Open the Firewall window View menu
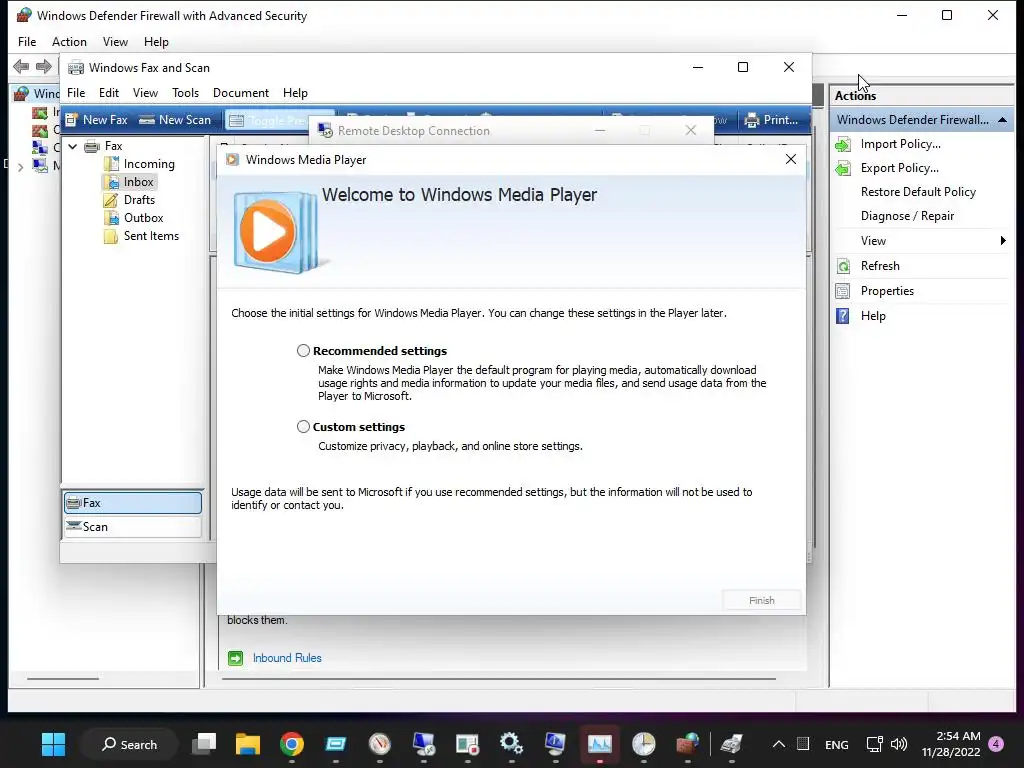 115,42
